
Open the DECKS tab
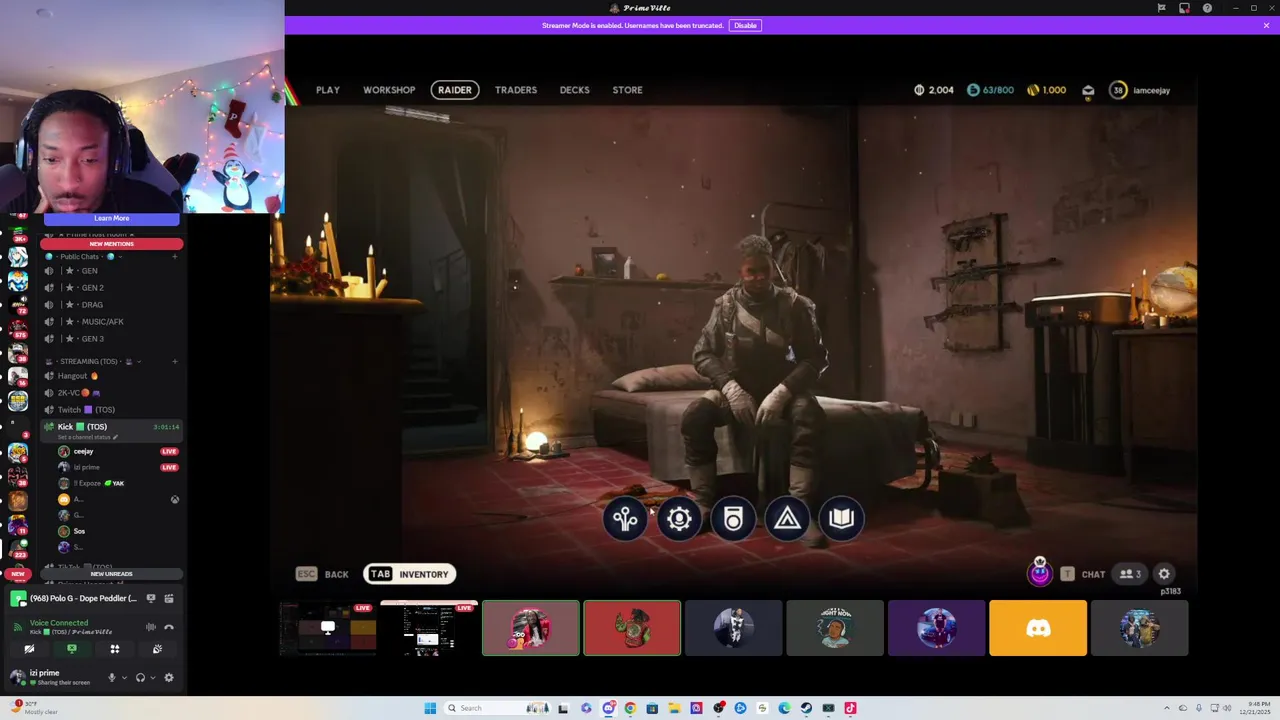click(574, 90)
